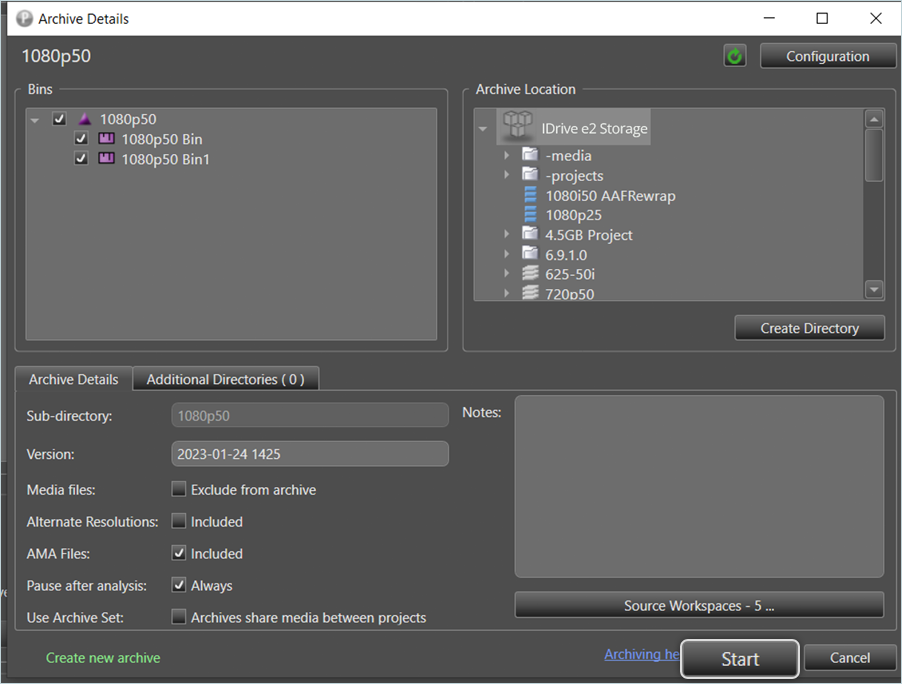Viewport: 902px width, 684px height.
Task: Select the Archive Details tab
Action: (x=74, y=379)
